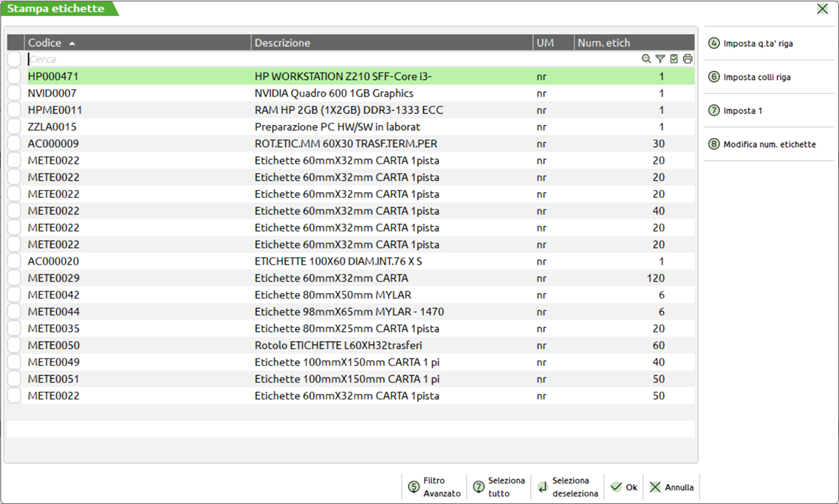This screenshot has height=504, width=839.
Task: Click Seleziona tutto button
Action: click(x=499, y=487)
